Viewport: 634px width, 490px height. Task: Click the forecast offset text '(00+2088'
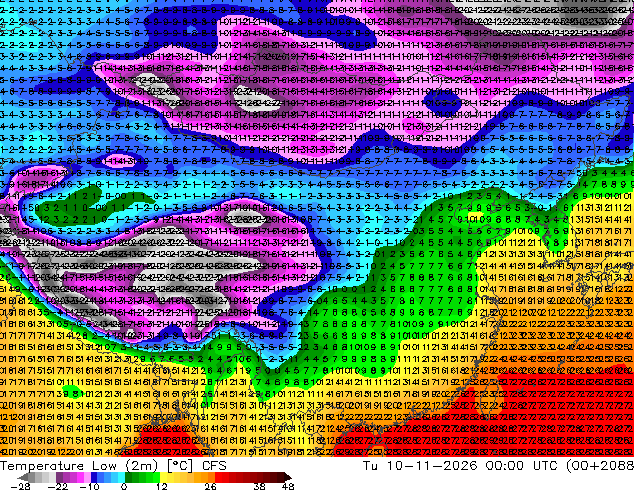pyautogui.click(x=600, y=466)
